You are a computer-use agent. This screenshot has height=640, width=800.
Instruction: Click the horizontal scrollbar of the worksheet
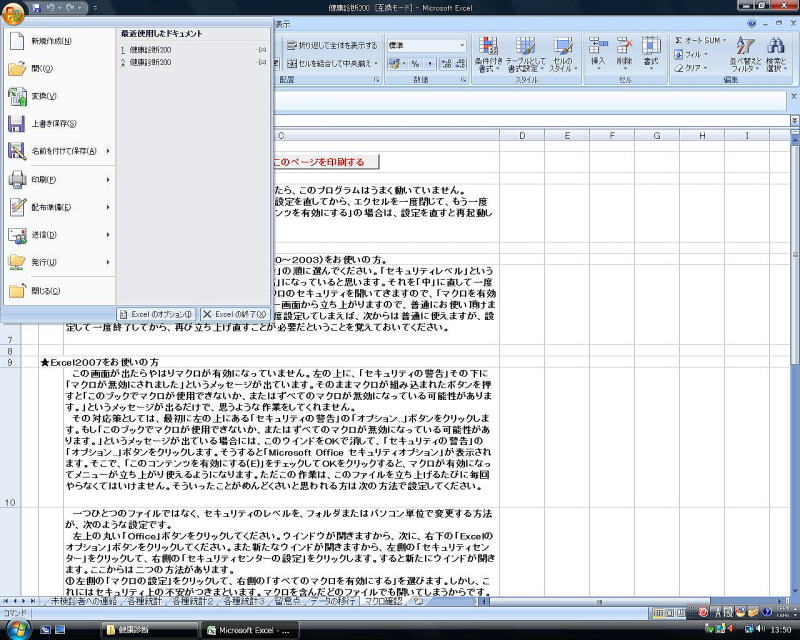[x=632, y=602]
